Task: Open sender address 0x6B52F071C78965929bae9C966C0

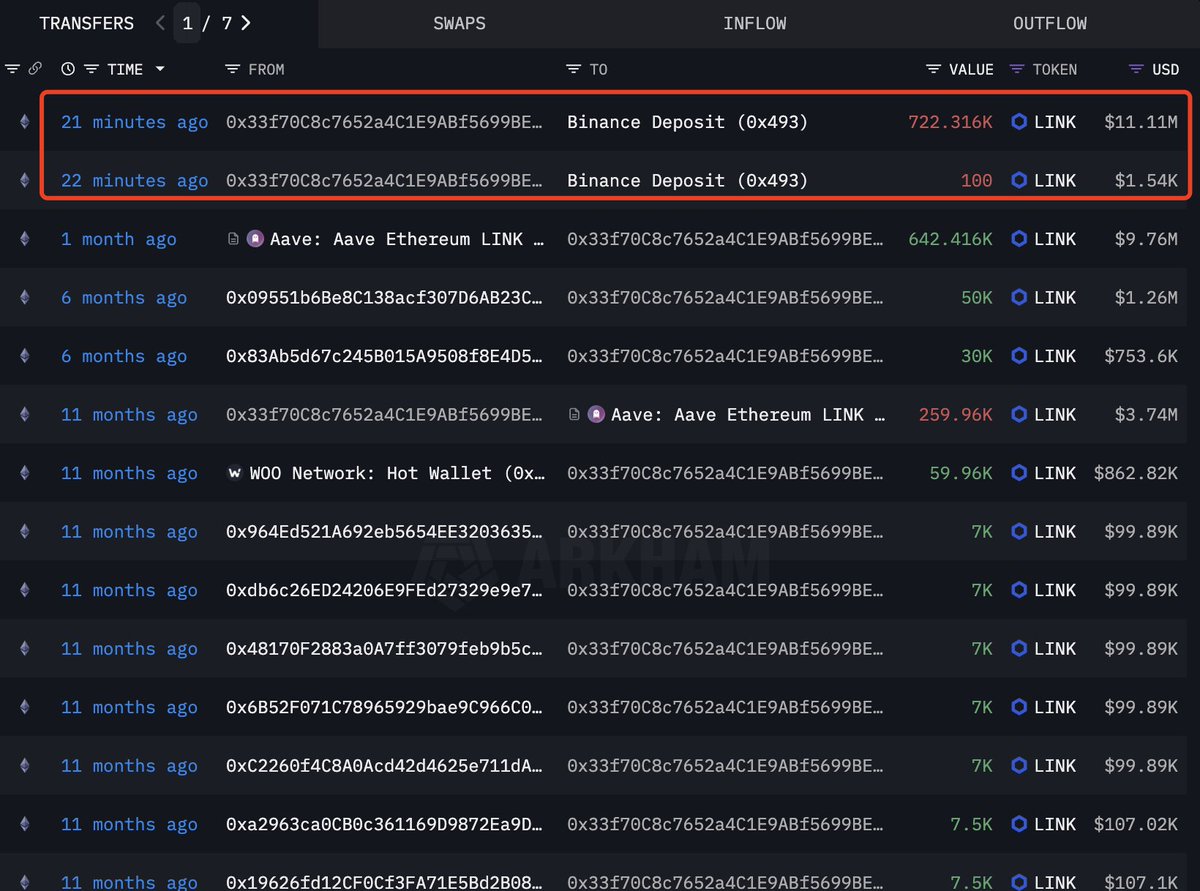Action: 385,708
